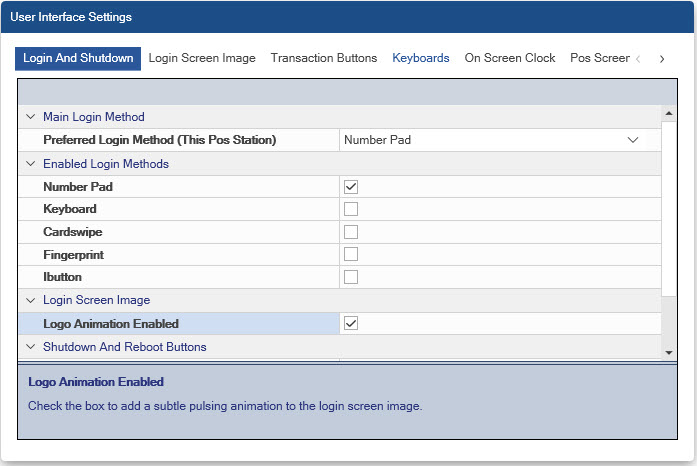697x466 pixels.
Task: Select the On Screen Clock tab
Action: coord(509,58)
